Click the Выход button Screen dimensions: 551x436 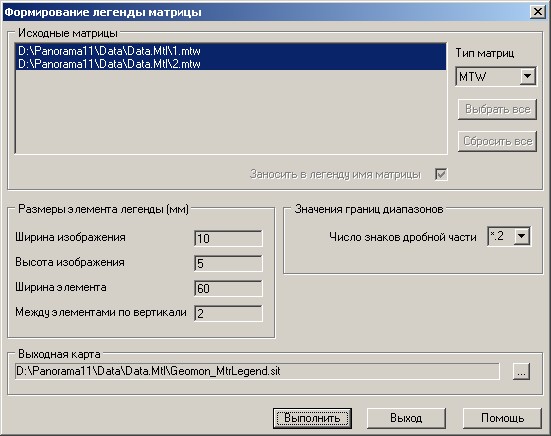406,418
